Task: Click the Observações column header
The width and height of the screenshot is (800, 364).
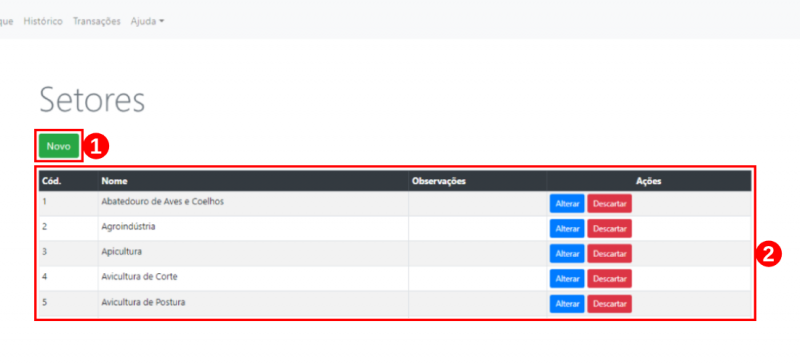Action: pyautogui.click(x=478, y=181)
